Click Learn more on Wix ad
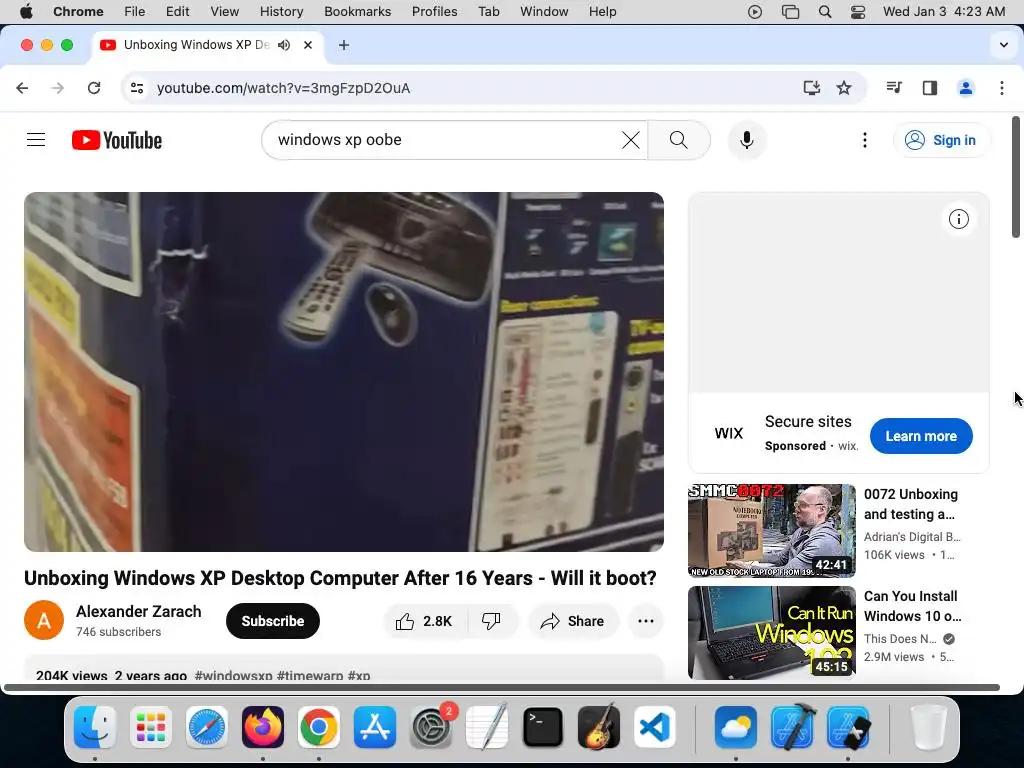 pos(921,436)
